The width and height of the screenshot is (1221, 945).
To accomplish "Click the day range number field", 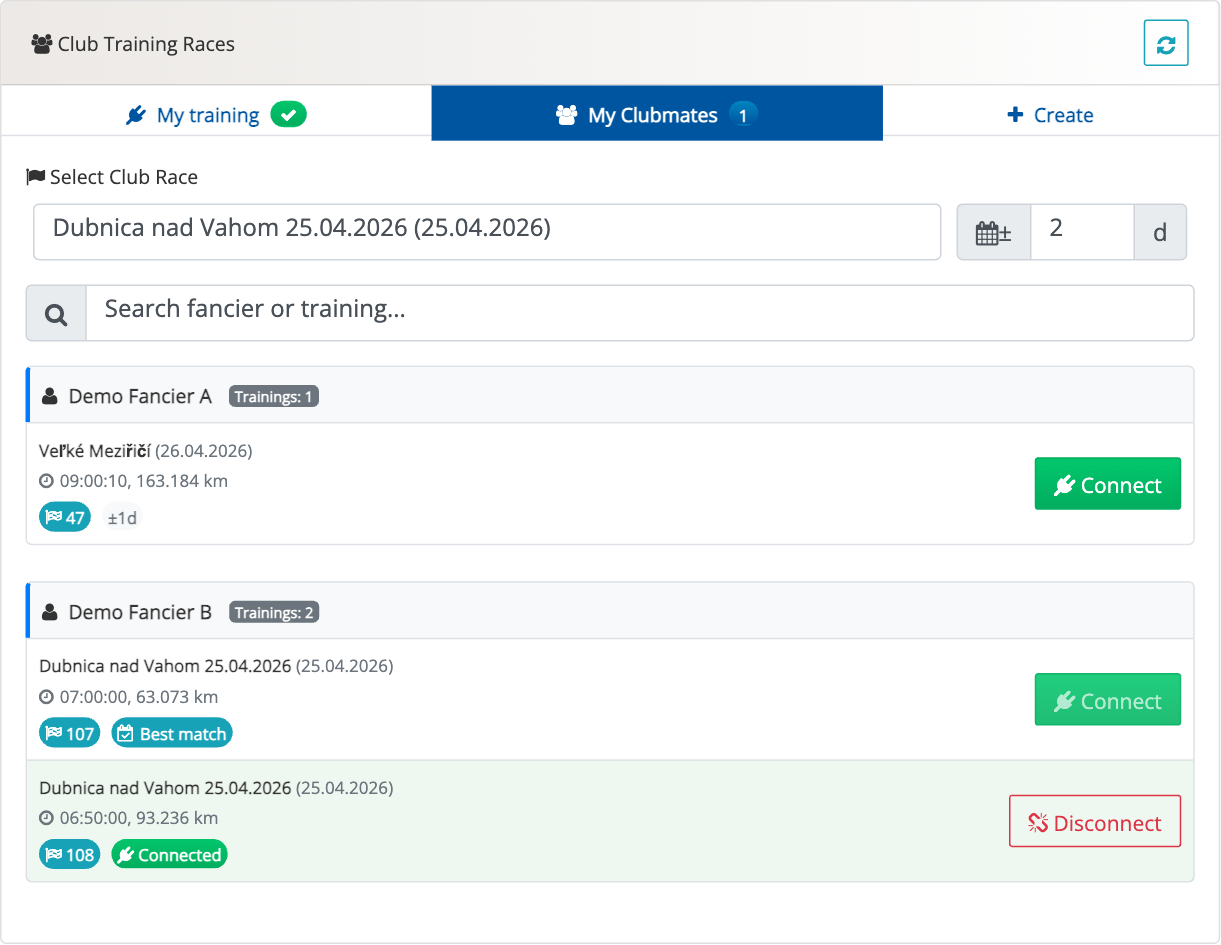I will [1081, 232].
